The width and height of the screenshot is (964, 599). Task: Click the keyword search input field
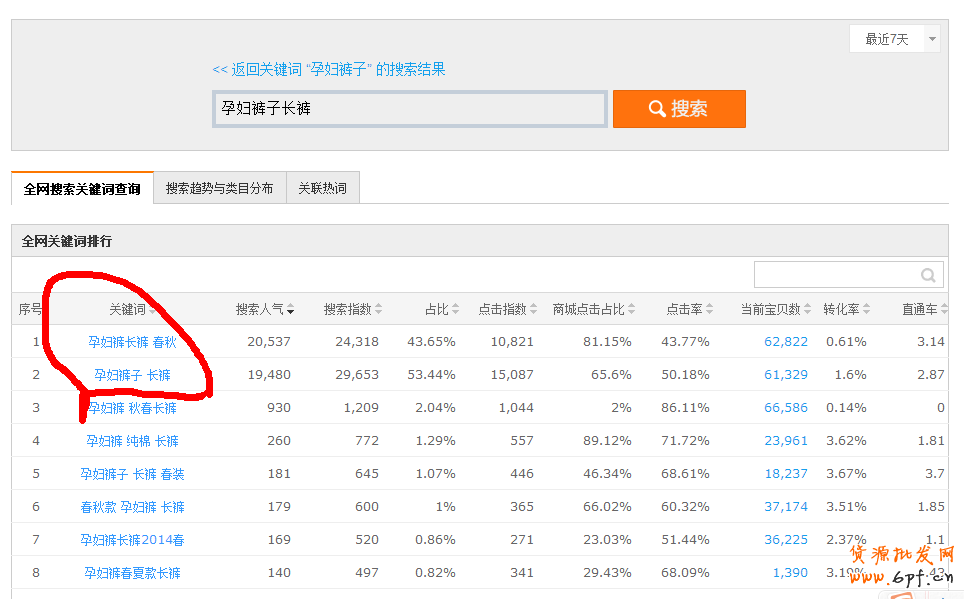click(x=410, y=109)
